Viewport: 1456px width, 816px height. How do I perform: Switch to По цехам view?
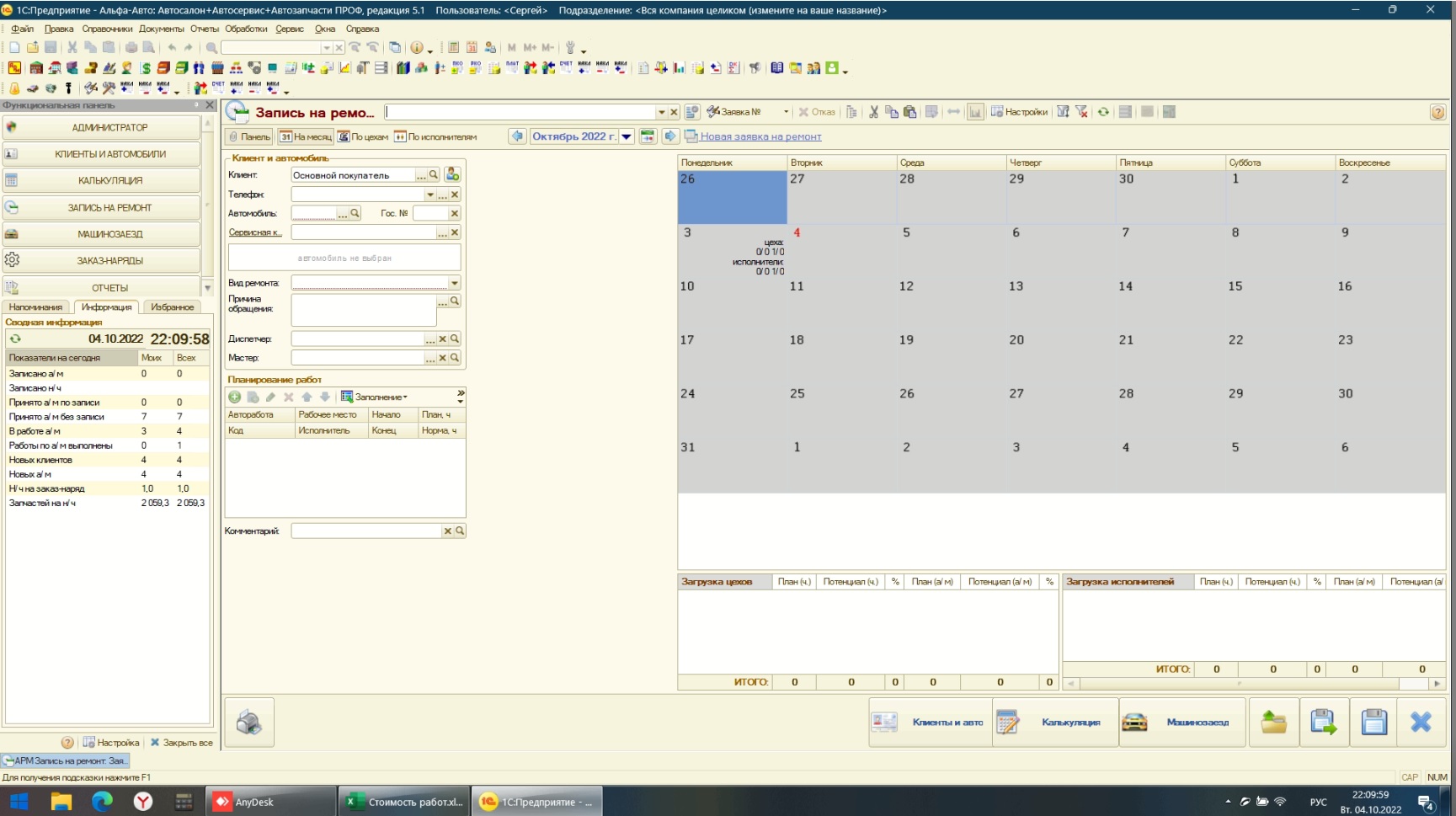[363, 136]
